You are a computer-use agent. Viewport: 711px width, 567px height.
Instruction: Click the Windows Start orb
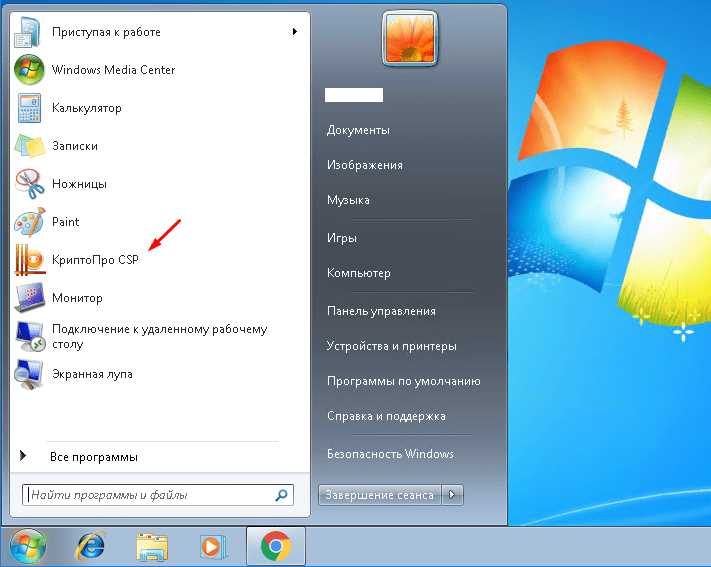(28, 546)
